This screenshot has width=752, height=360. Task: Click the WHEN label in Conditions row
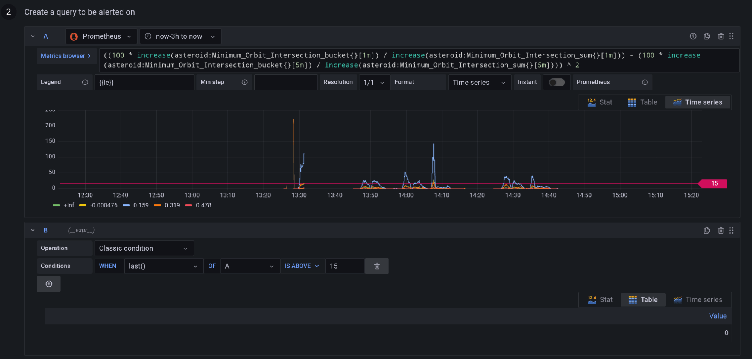[108, 266]
